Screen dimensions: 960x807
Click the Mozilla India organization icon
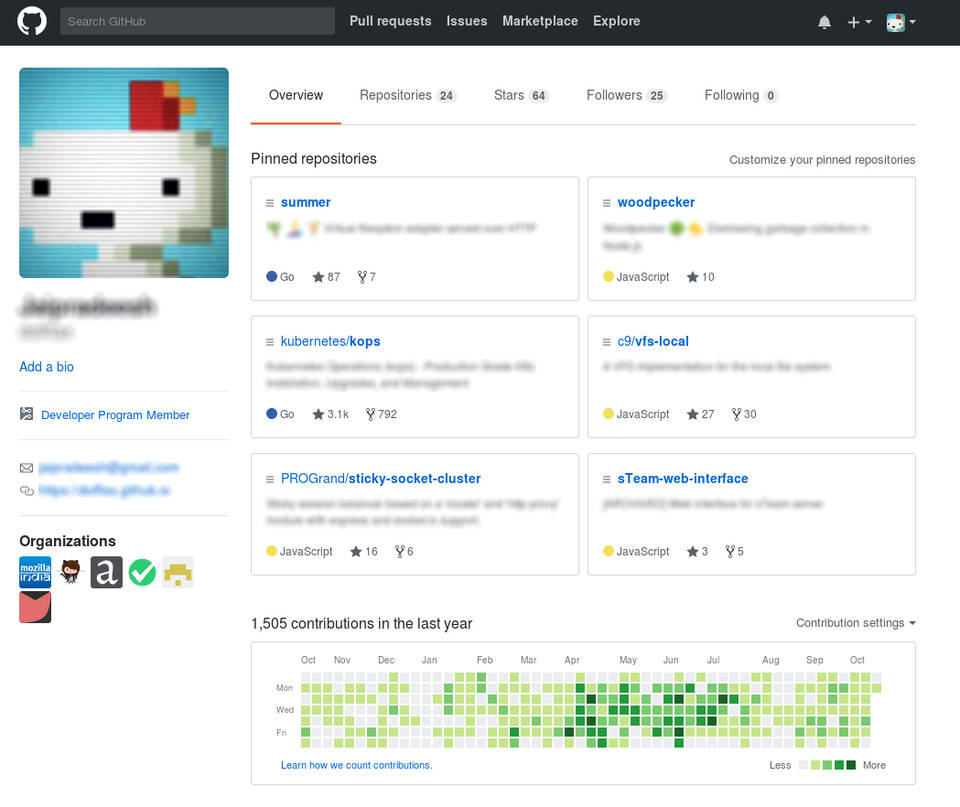click(35, 573)
